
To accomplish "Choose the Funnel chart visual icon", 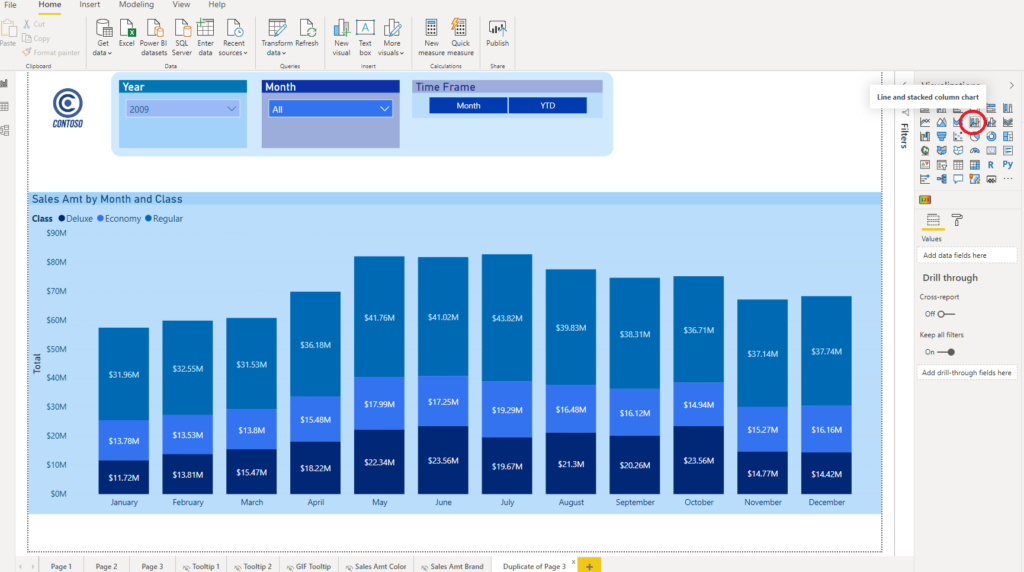I will point(941,136).
